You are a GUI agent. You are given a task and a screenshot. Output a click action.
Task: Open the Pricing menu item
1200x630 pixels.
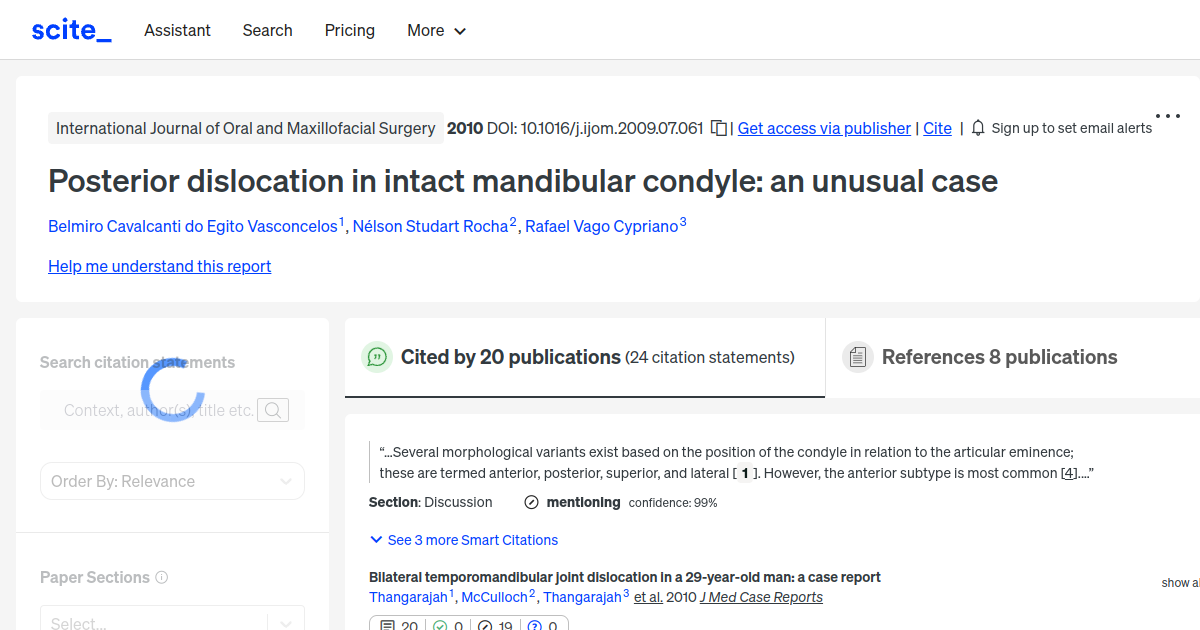[x=349, y=30]
